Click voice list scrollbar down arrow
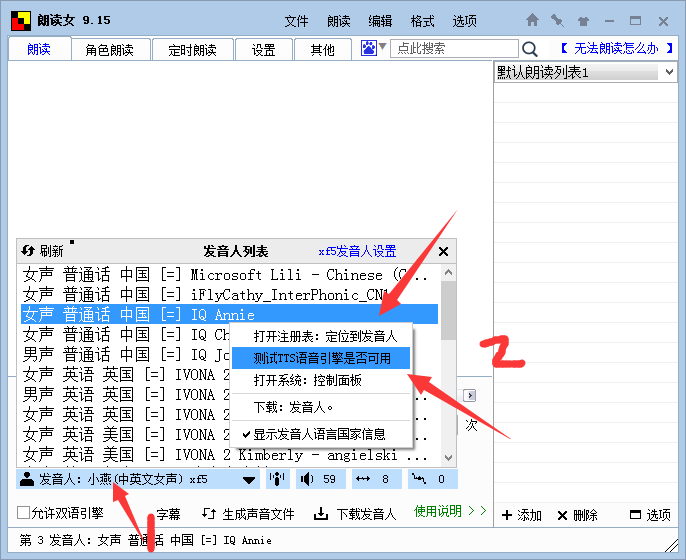686x560 pixels. [448, 458]
